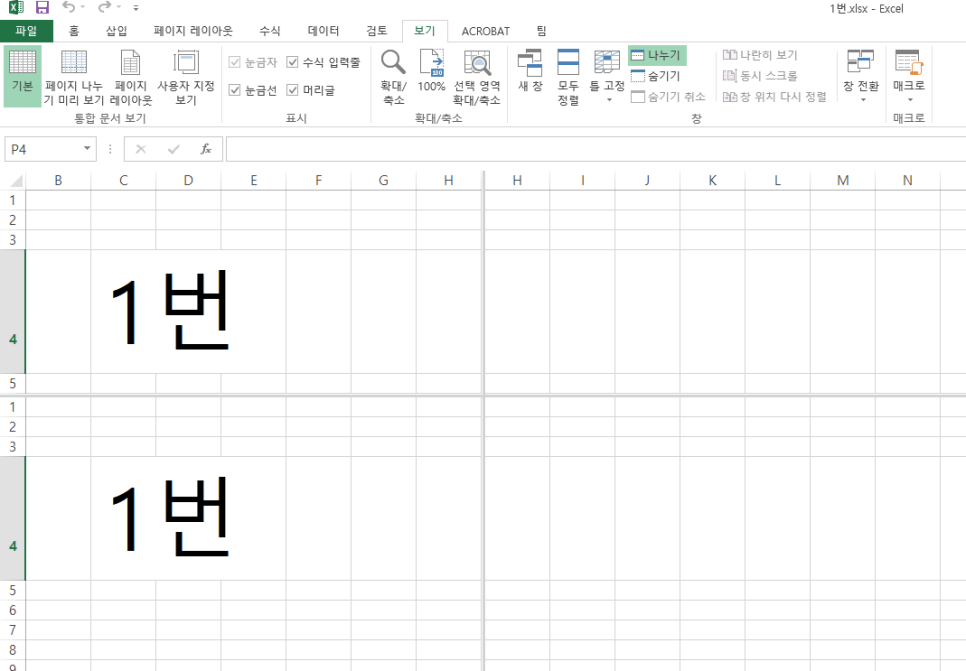Expand the Name Box dropdown arrow

click(x=87, y=148)
